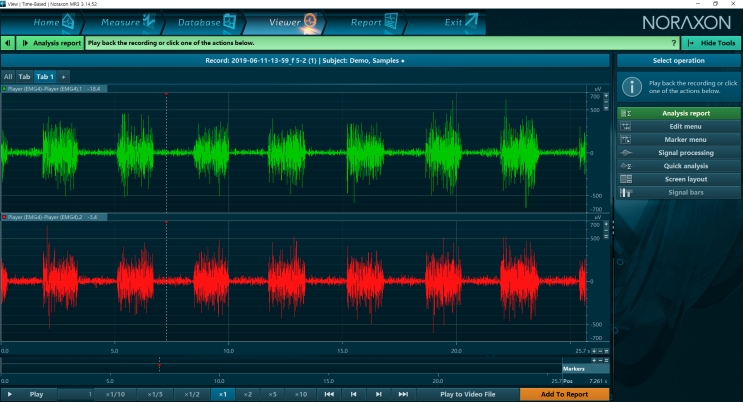Click the Signal bars icon
This screenshot has height=402, width=743.
[626, 192]
